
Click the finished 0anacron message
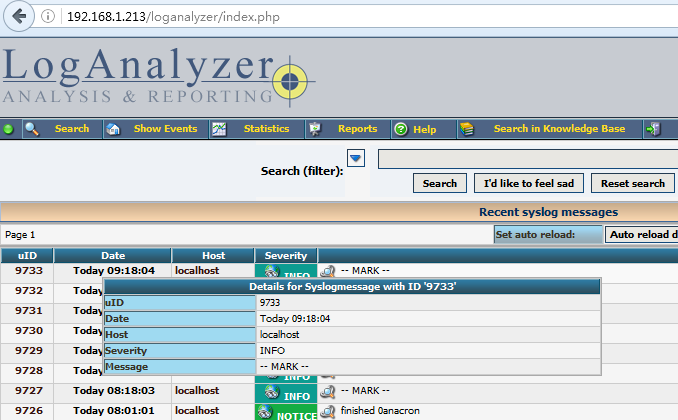pos(380,410)
